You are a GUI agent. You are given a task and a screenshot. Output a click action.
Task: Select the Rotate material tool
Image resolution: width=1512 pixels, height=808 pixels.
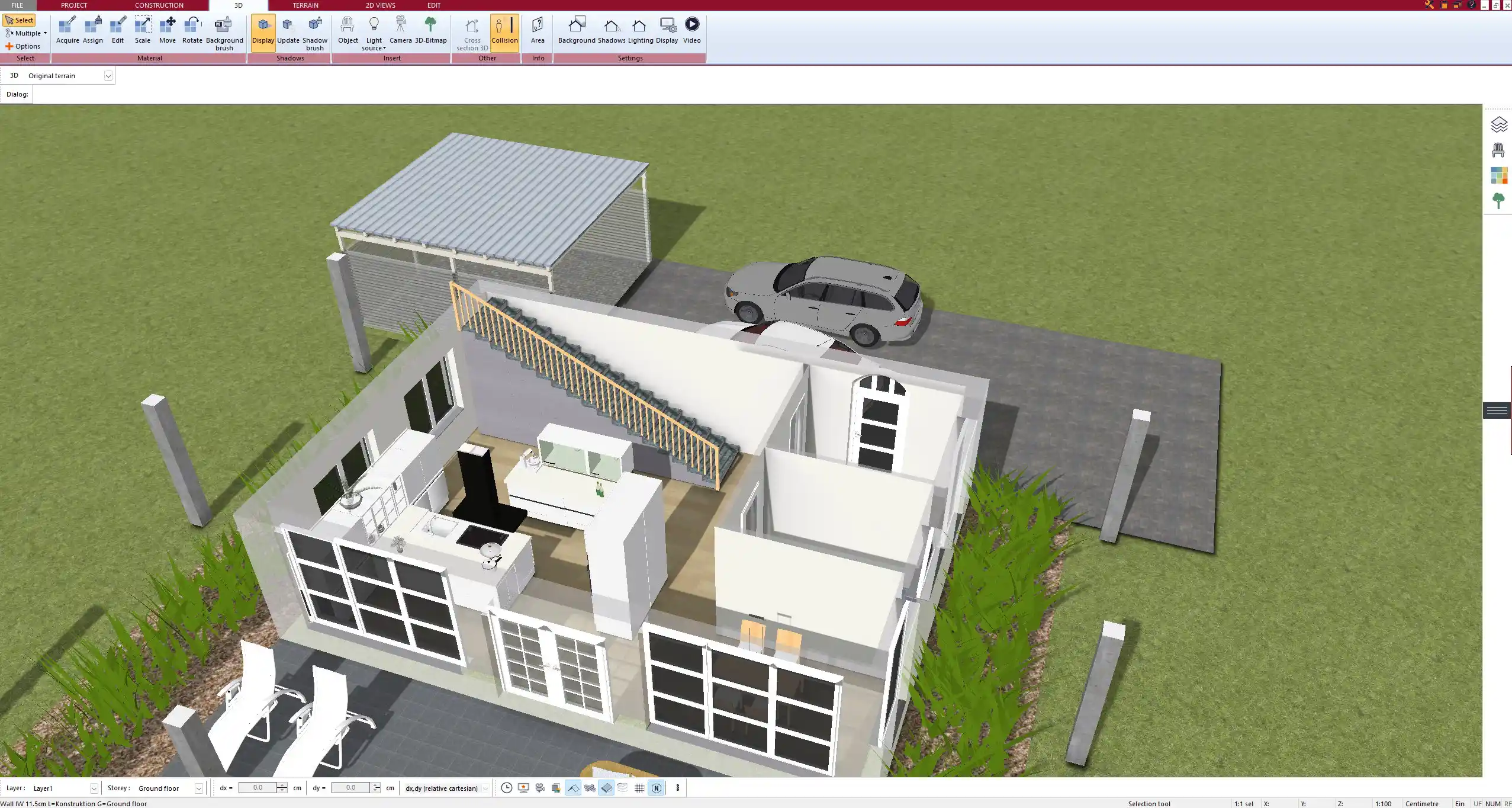click(192, 30)
